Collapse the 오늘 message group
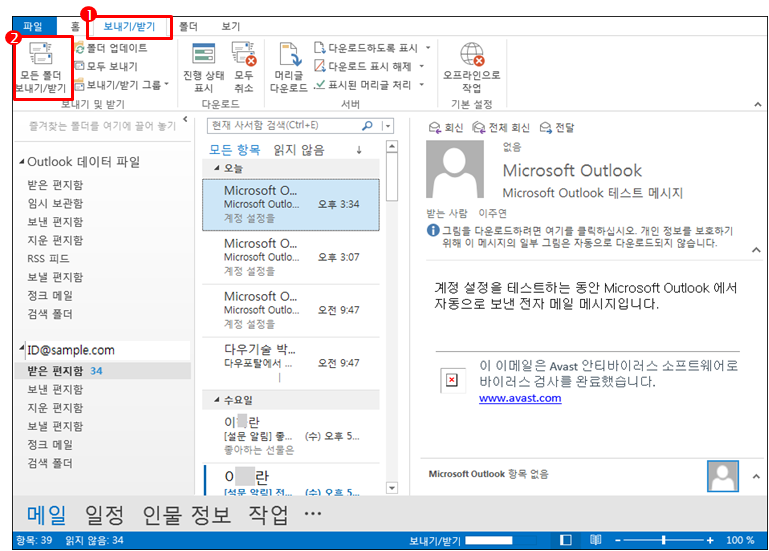 coord(217,168)
